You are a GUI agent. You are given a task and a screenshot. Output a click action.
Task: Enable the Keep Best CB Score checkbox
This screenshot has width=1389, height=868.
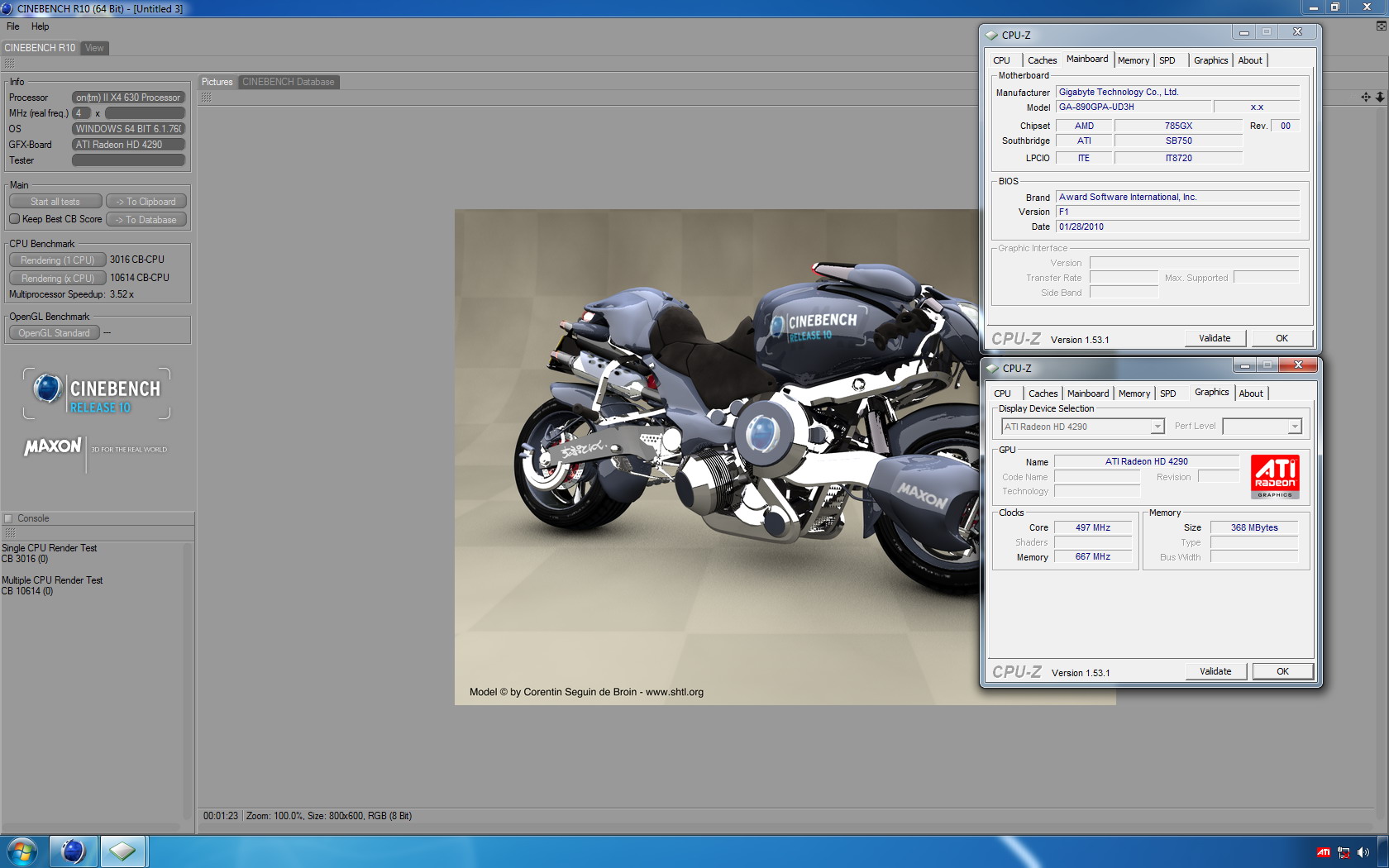click(x=15, y=219)
